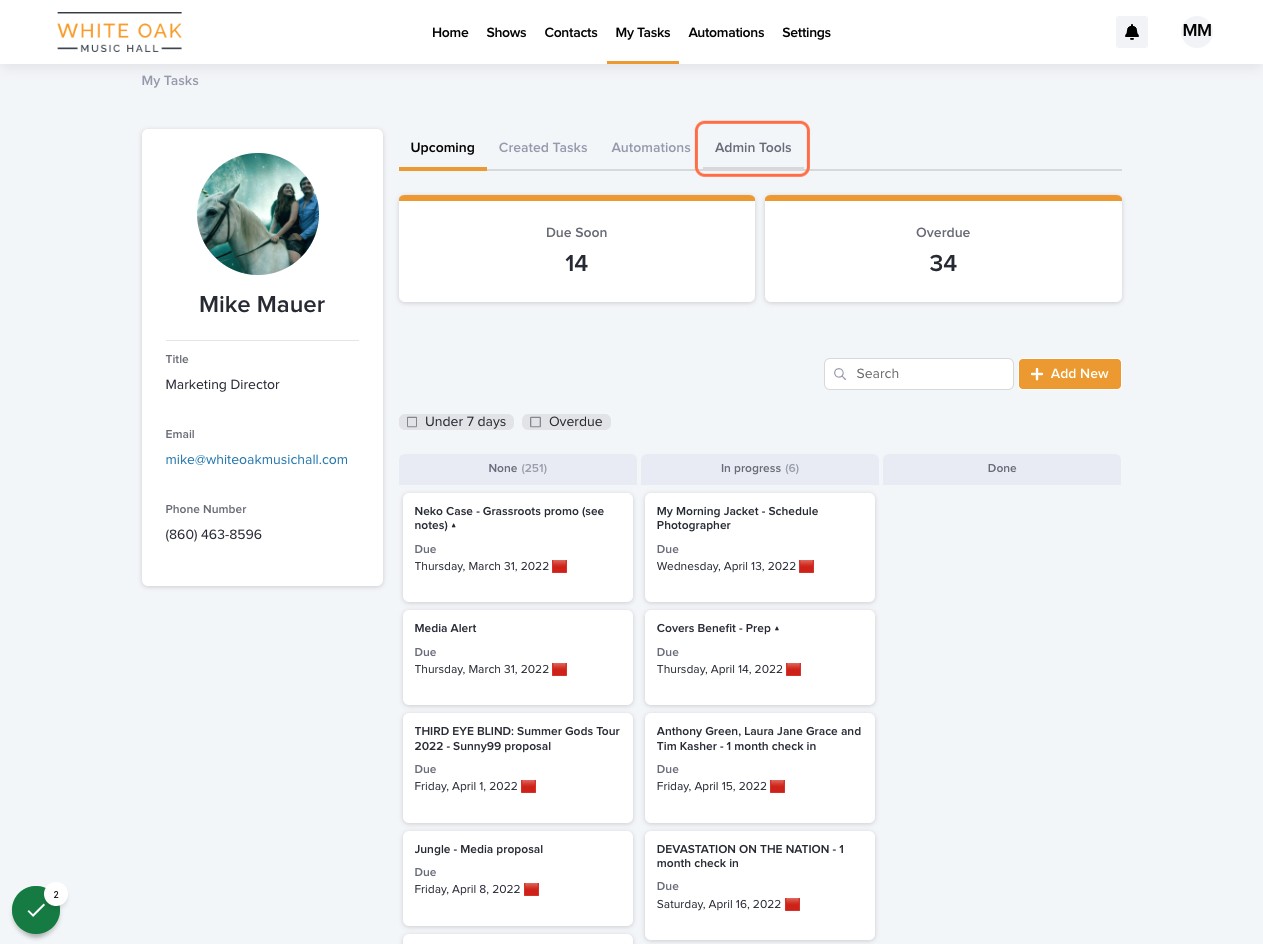Open the Overdue summary card
This screenshot has width=1263, height=944.
click(x=943, y=248)
